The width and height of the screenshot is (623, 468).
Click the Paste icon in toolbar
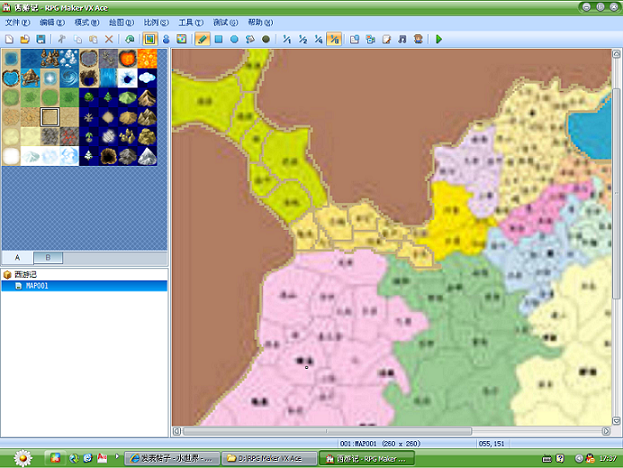[93, 39]
